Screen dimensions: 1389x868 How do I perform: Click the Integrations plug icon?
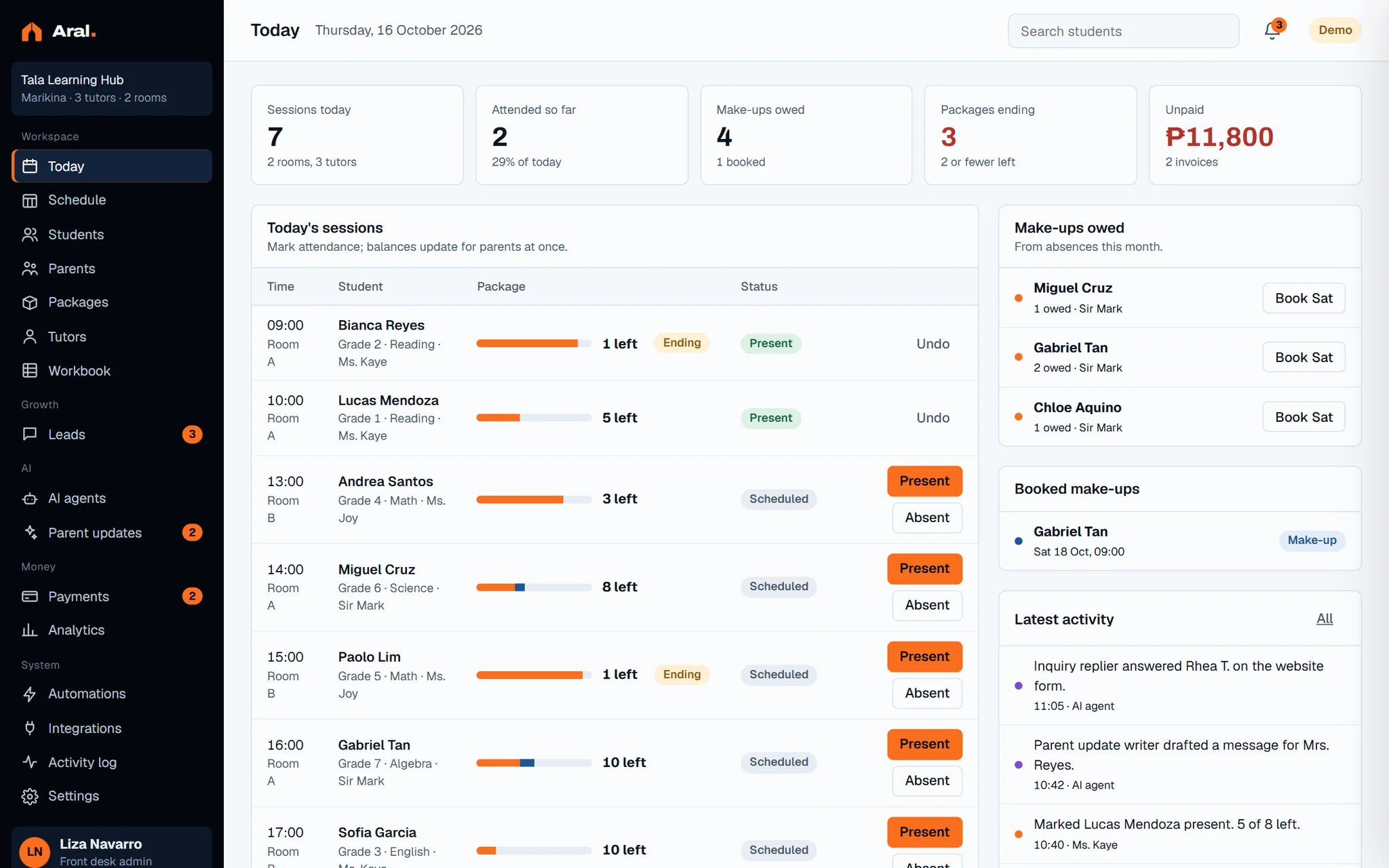click(30, 728)
